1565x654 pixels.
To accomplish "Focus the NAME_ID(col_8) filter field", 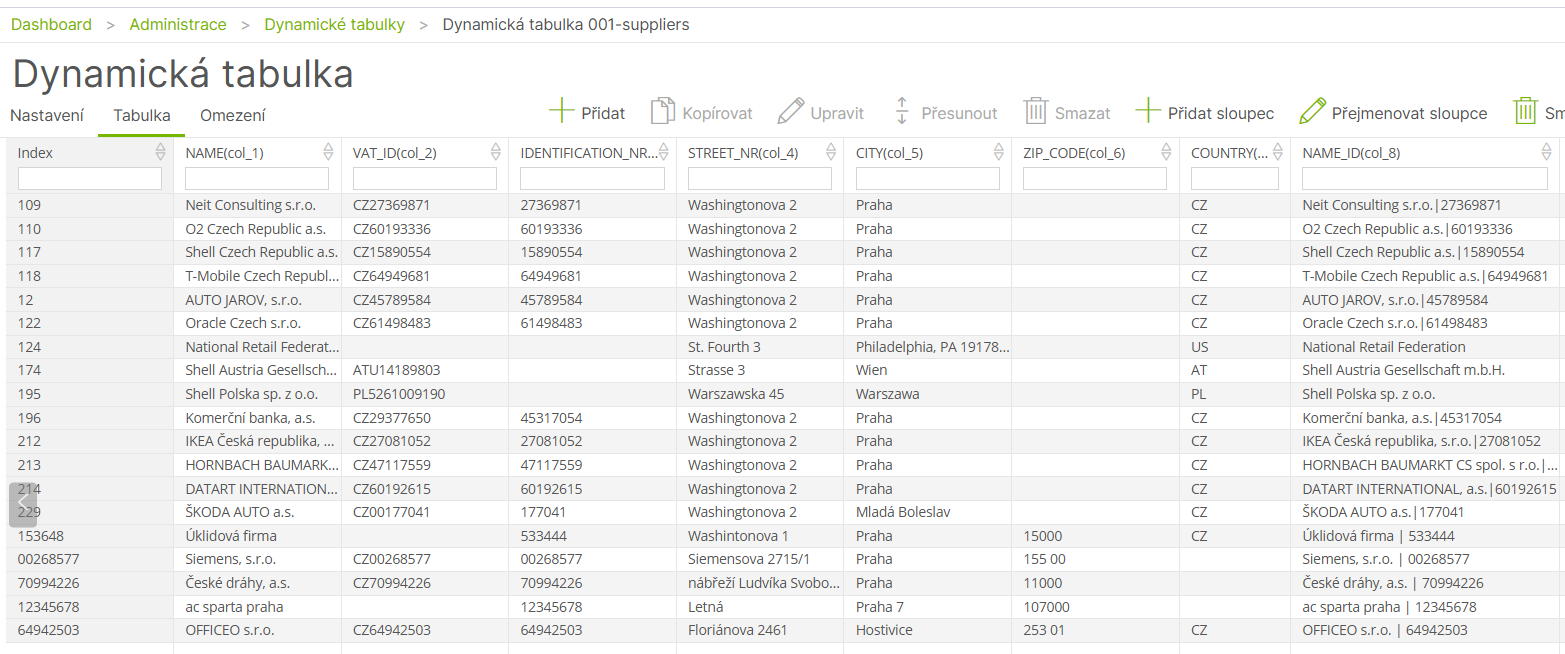I will click(x=1425, y=178).
